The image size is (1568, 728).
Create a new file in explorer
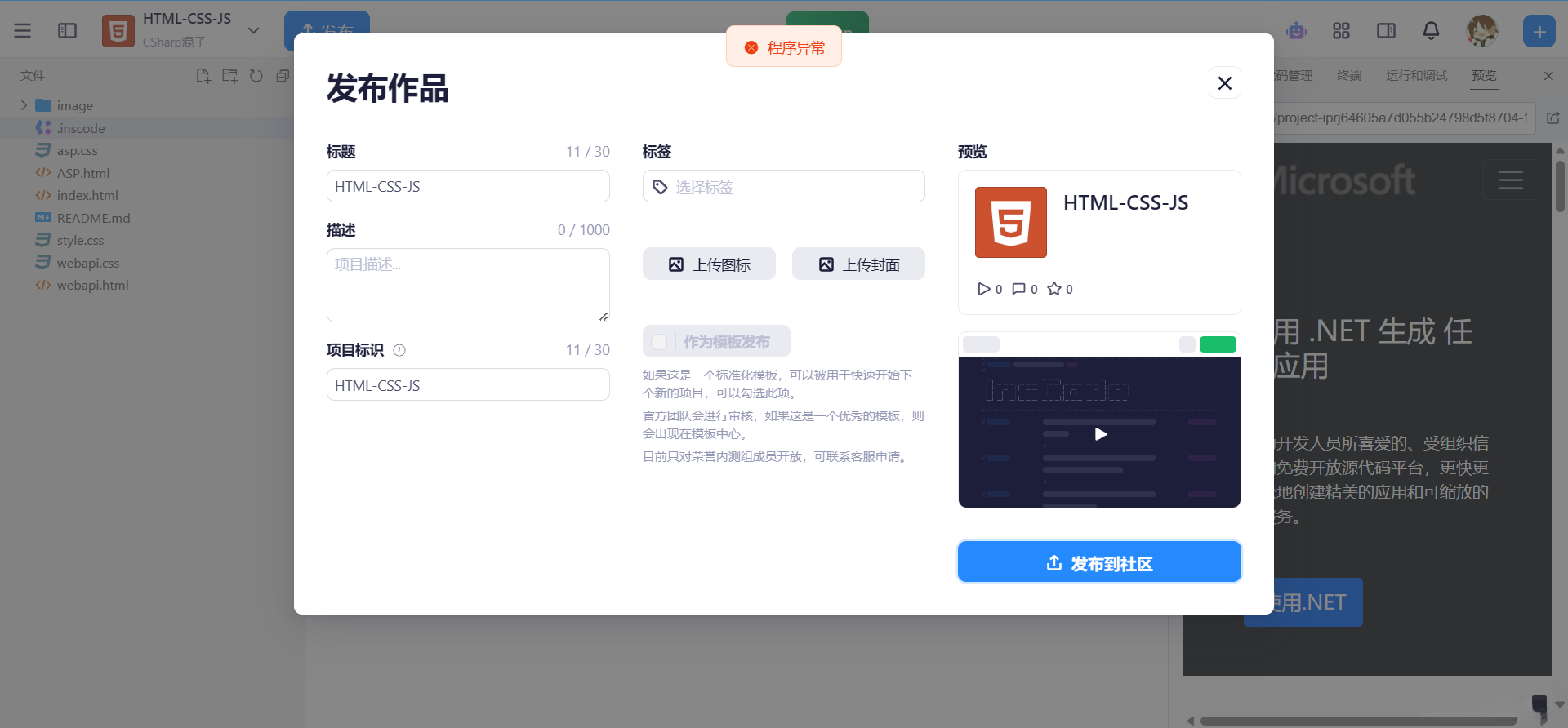(203, 76)
